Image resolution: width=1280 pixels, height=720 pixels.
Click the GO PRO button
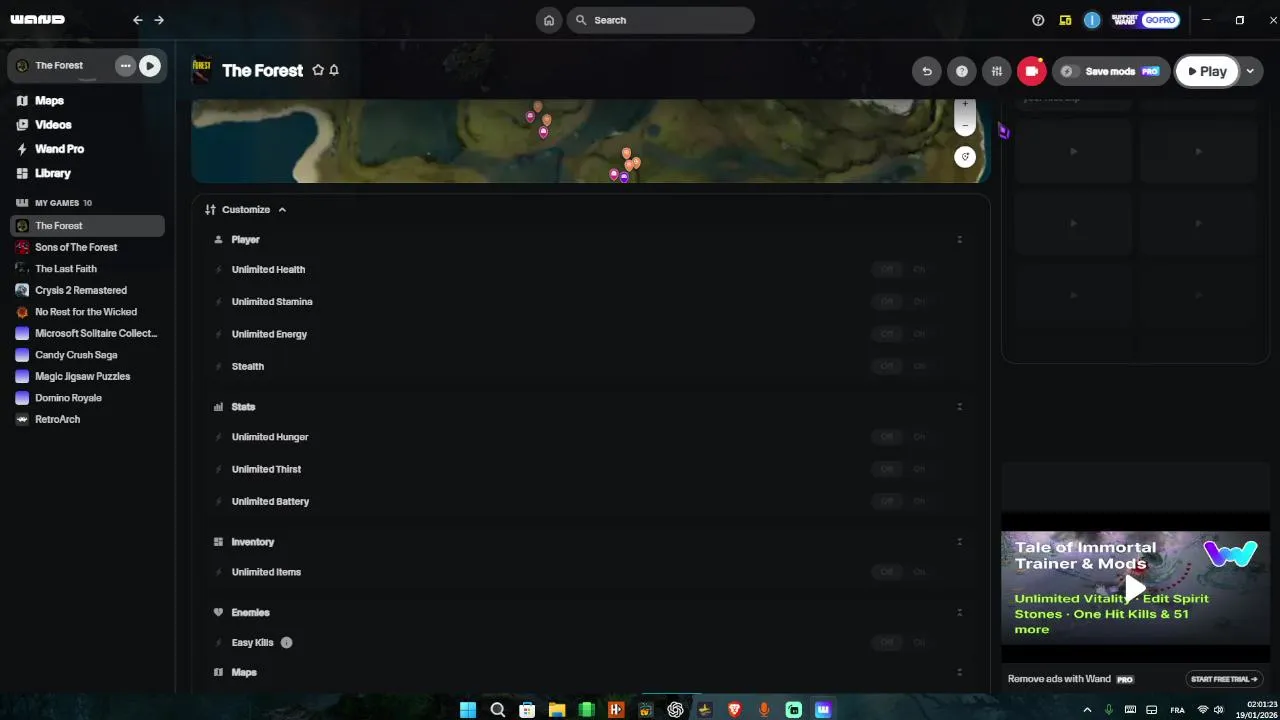1161,20
